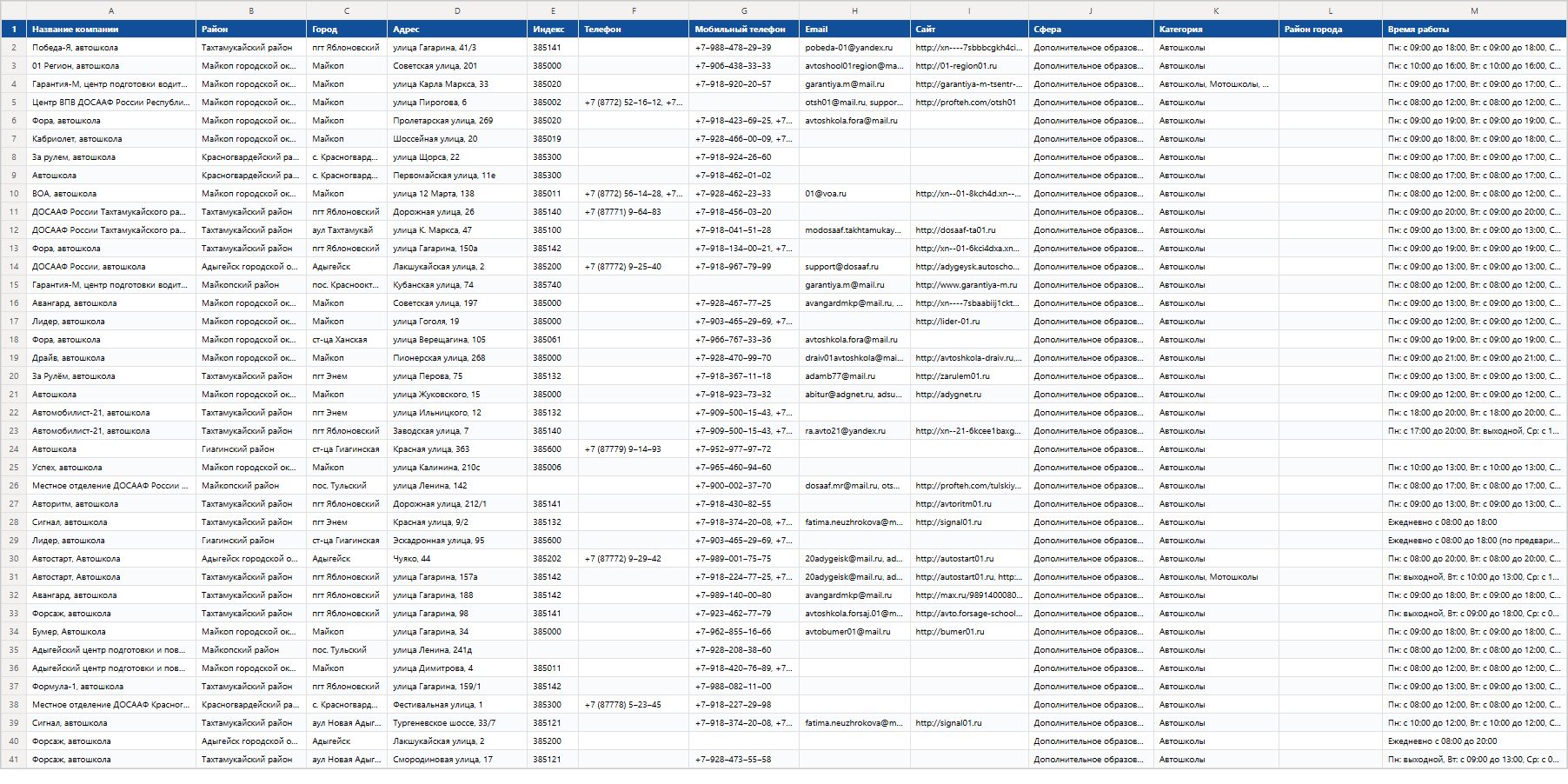
Task: Select cell 'Драйв, автошкола'
Action: [x=111, y=357]
